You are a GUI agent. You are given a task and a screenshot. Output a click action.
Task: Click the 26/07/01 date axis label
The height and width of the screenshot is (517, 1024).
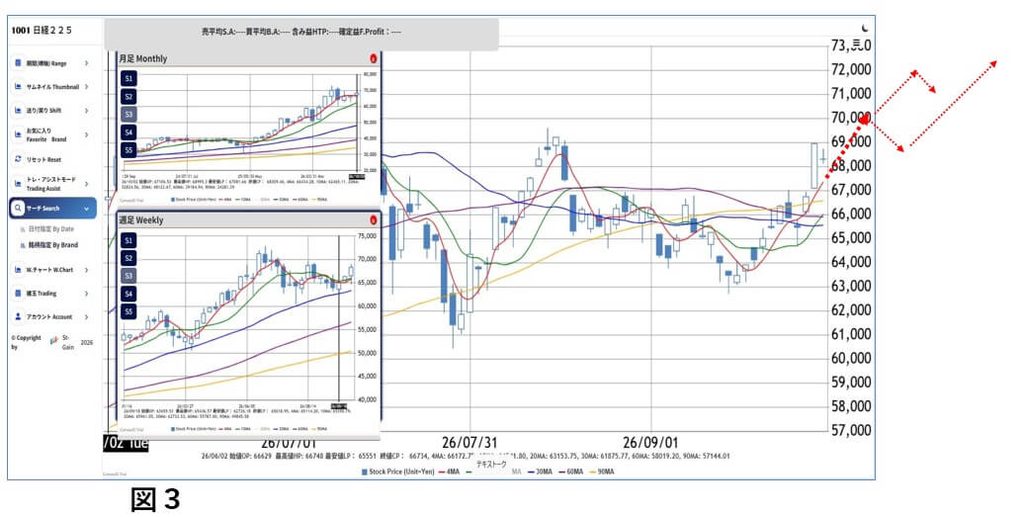click(x=289, y=443)
